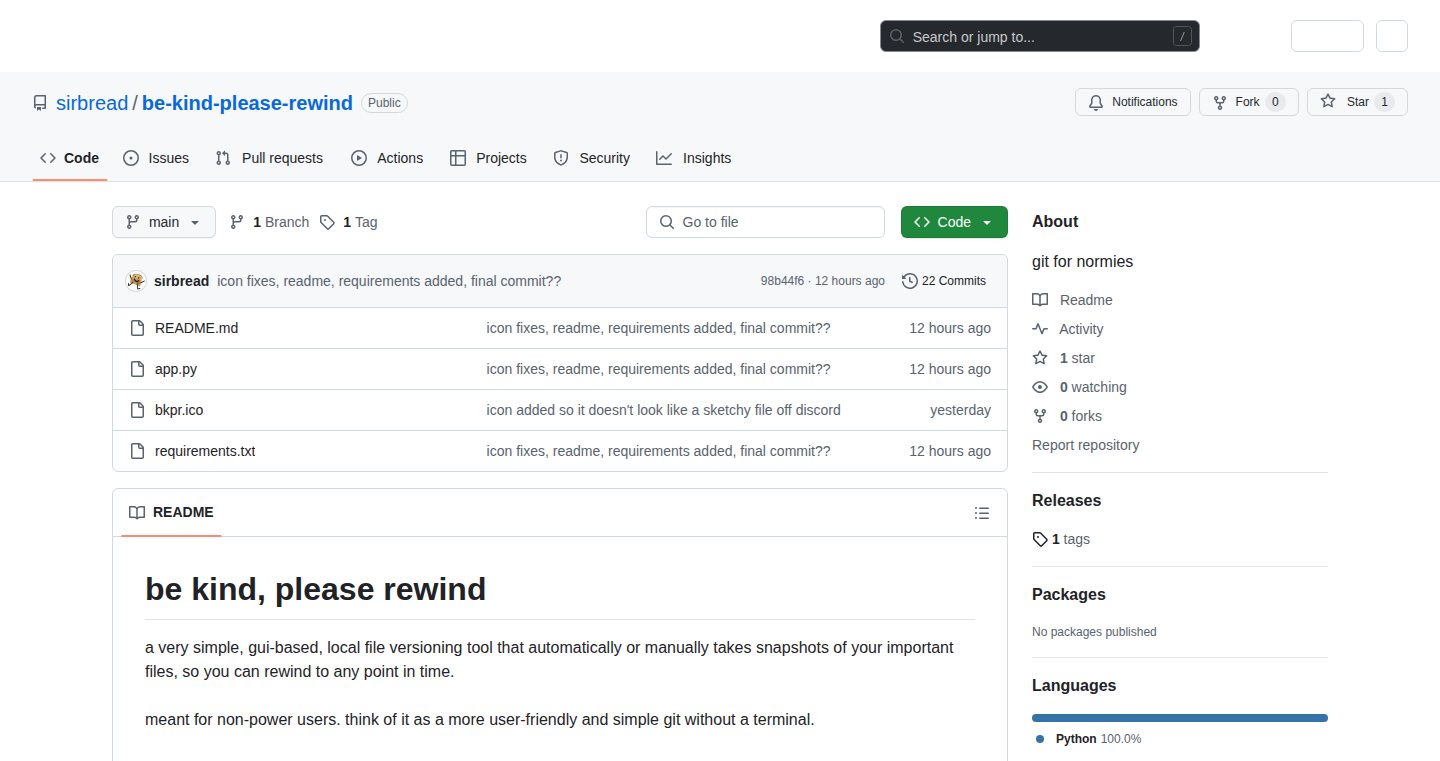The image size is (1440, 761).
Task: Click the file icon next to requirements.txt
Action: coord(138,451)
